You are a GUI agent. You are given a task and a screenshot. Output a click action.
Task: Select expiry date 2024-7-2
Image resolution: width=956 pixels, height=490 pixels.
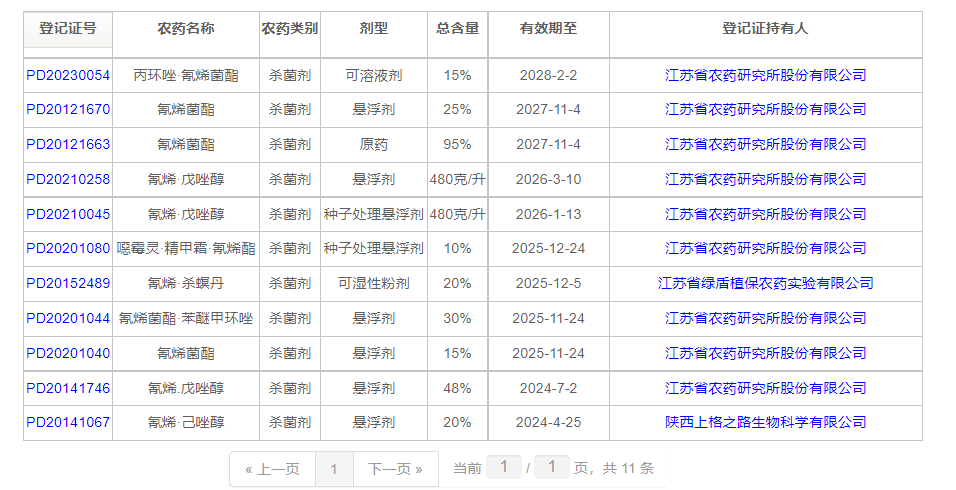[x=549, y=388]
